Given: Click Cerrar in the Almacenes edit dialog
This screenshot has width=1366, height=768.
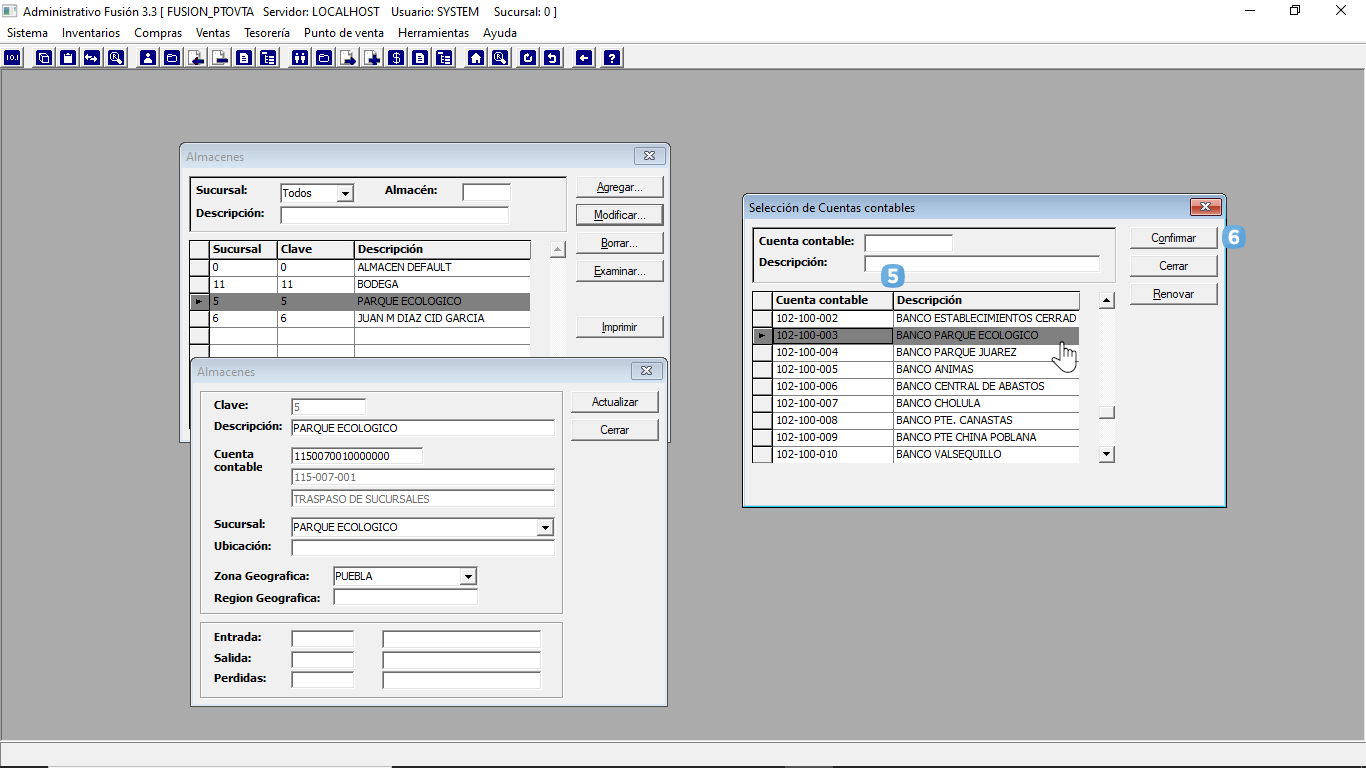Looking at the screenshot, I should point(615,430).
